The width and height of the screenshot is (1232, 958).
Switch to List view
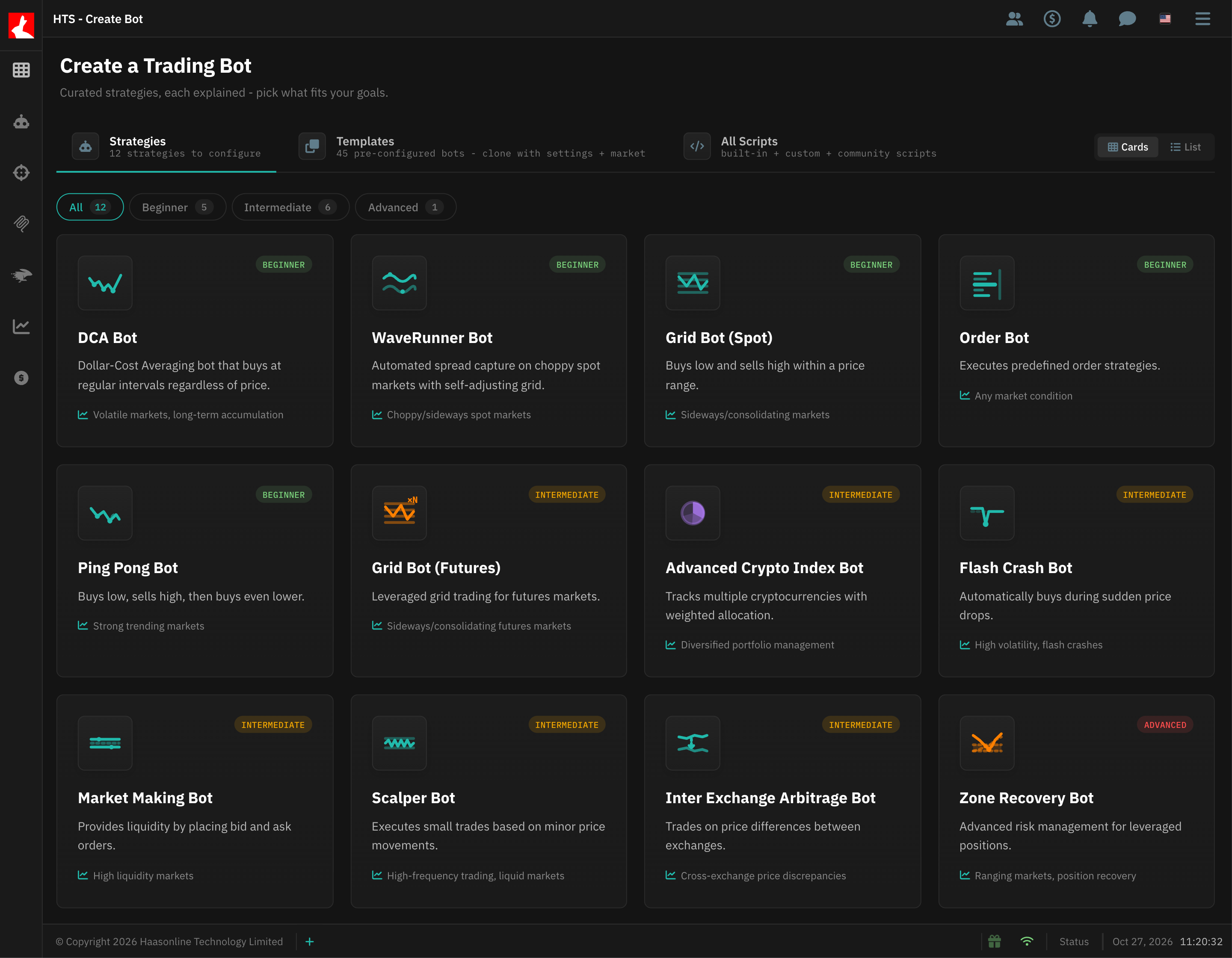tap(1185, 147)
